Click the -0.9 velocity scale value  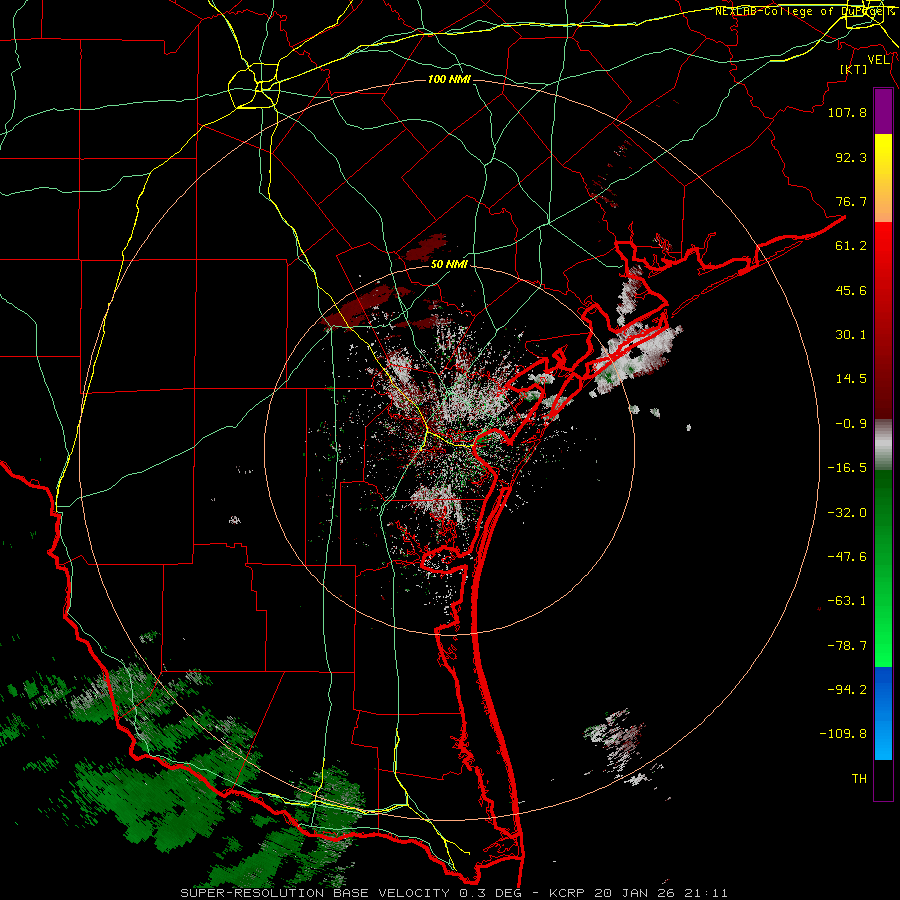(851, 424)
